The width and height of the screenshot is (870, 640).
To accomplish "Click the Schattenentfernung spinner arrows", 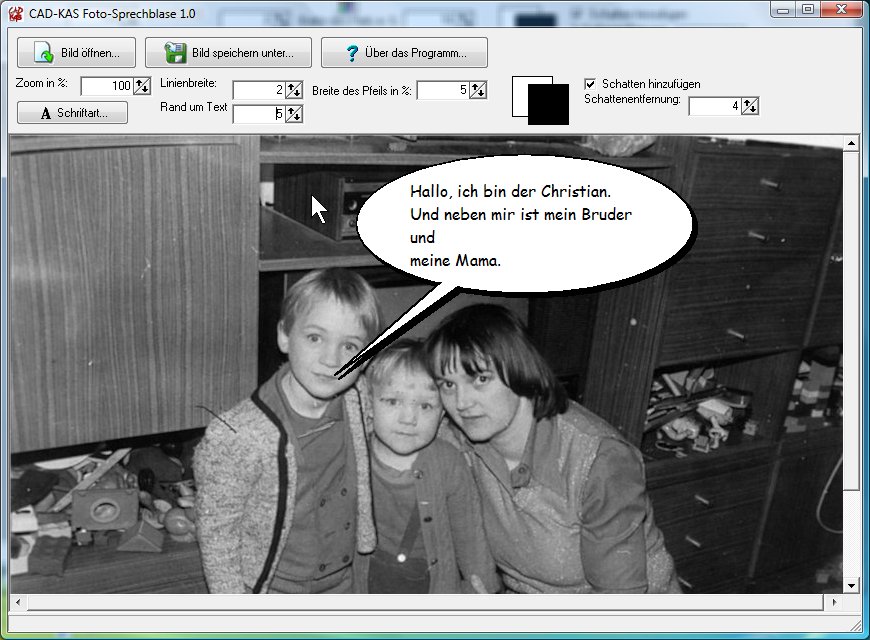I will (x=750, y=106).
